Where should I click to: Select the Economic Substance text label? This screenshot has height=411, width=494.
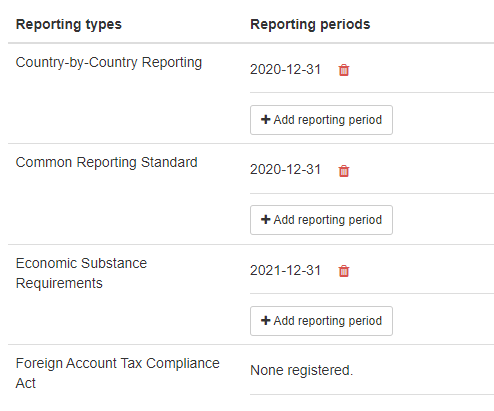tap(81, 263)
